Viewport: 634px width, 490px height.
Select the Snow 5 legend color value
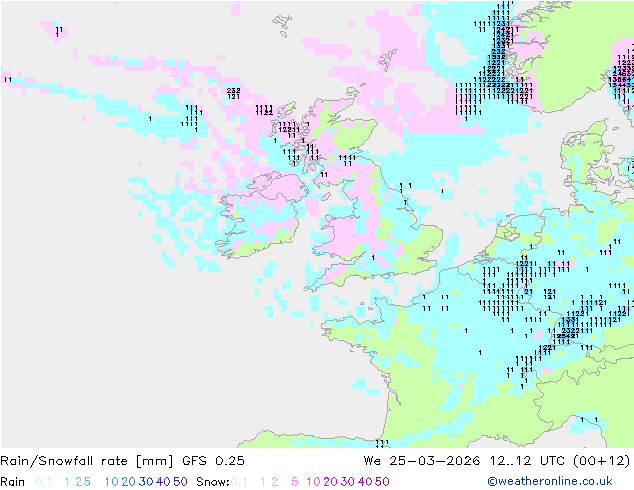coord(295,482)
